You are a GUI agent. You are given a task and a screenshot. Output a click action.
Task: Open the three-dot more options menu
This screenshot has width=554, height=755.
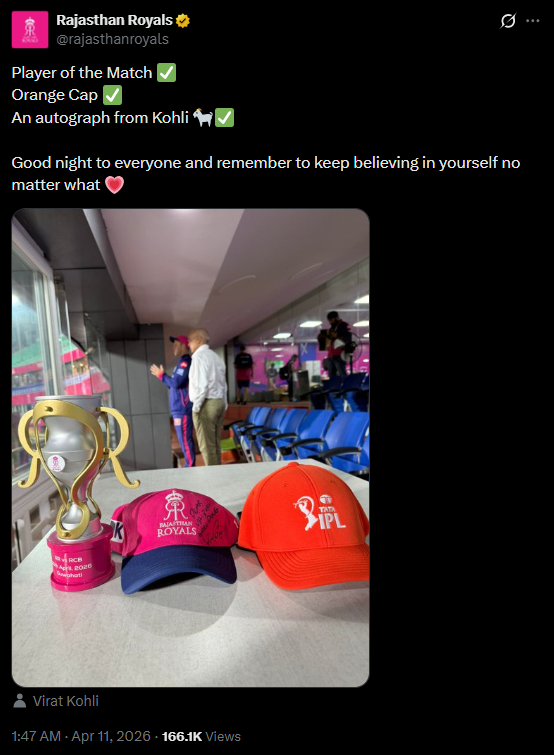(533, 21)
